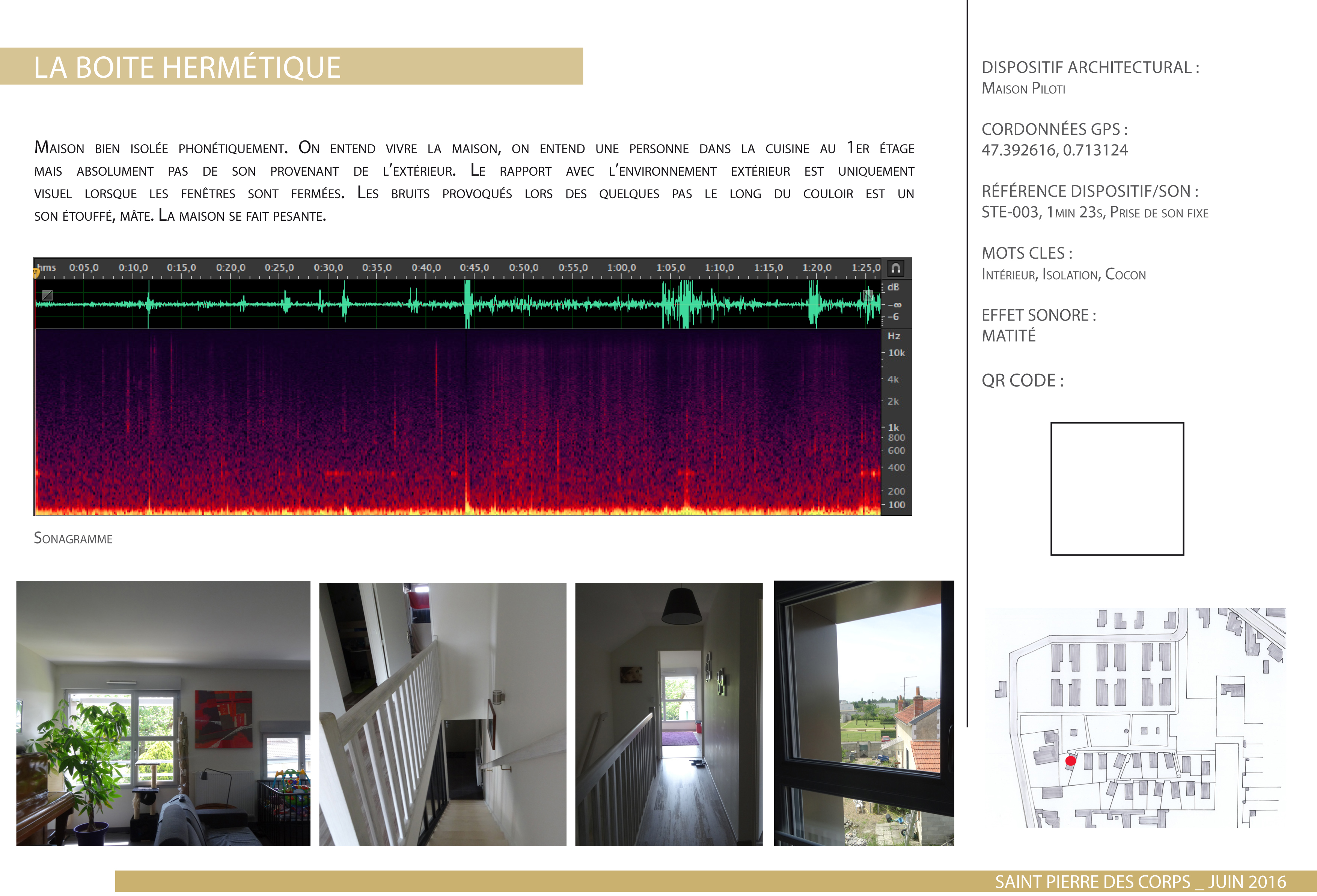Click the Intérieur, Isolation, Cocon keywords

pos(1064,274)
